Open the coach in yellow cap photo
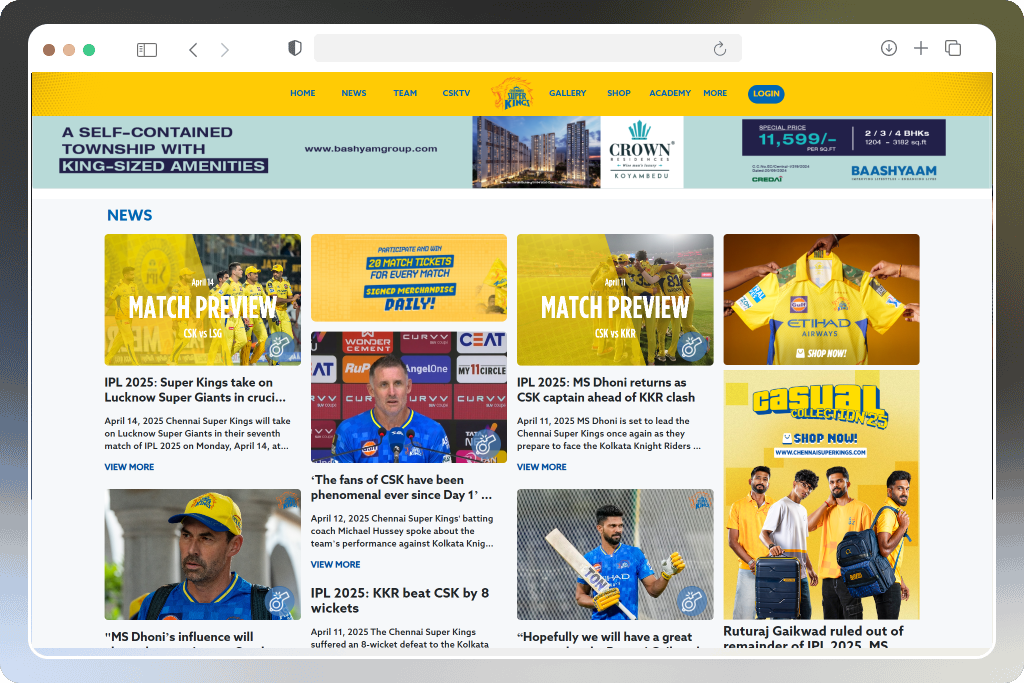1024x683 pixels. (x=202, y=554)
